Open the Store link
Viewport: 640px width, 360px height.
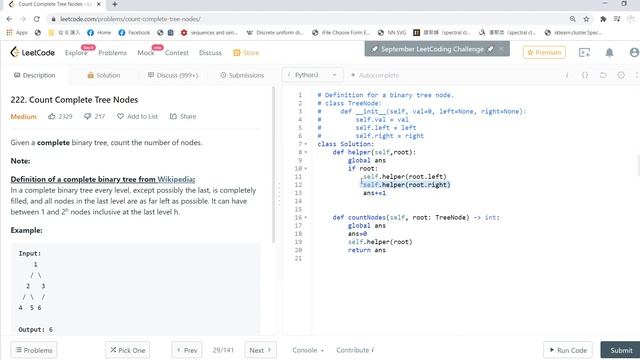click(x=246, y=53)
